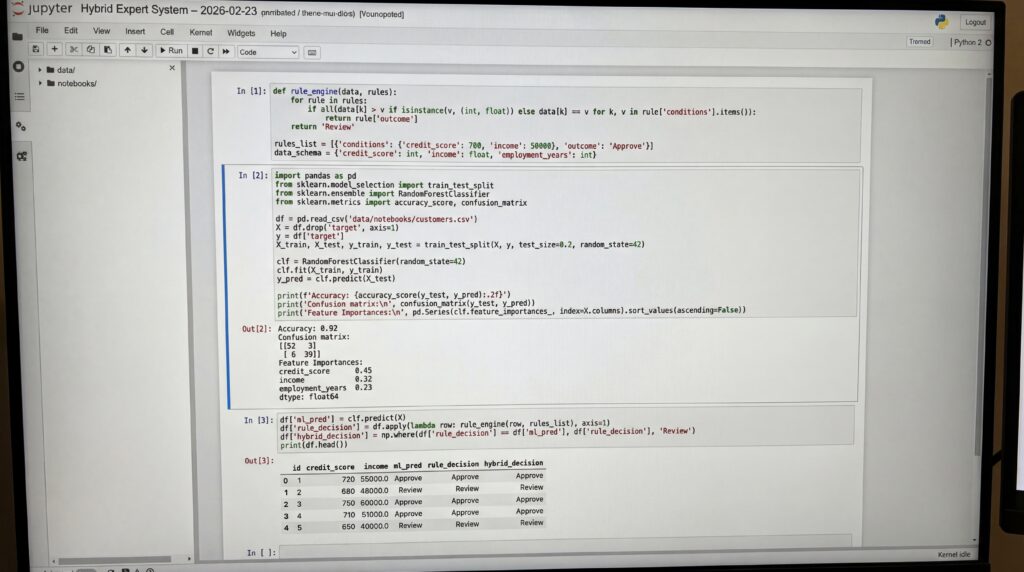Image resolution: width=1024 pixels, height=572 pixels.
Task: Restart and run all with fast-forward icon
Action: [x=226, y=51]
